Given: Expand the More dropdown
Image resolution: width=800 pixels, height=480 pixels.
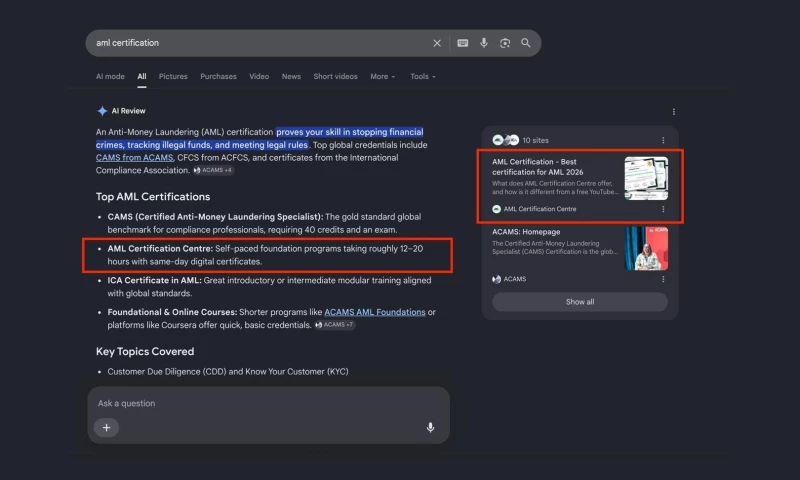Looking at the screenshot, I should tap(383, 77).
